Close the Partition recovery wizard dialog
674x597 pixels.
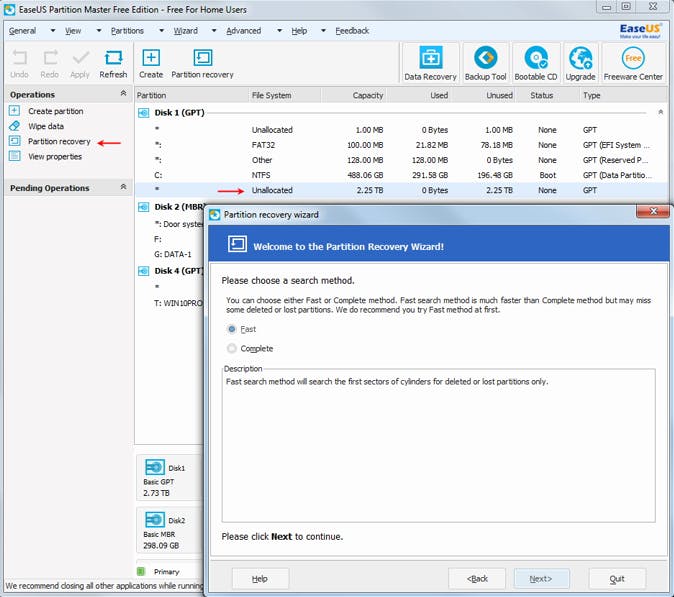click(x=653, y=211)
